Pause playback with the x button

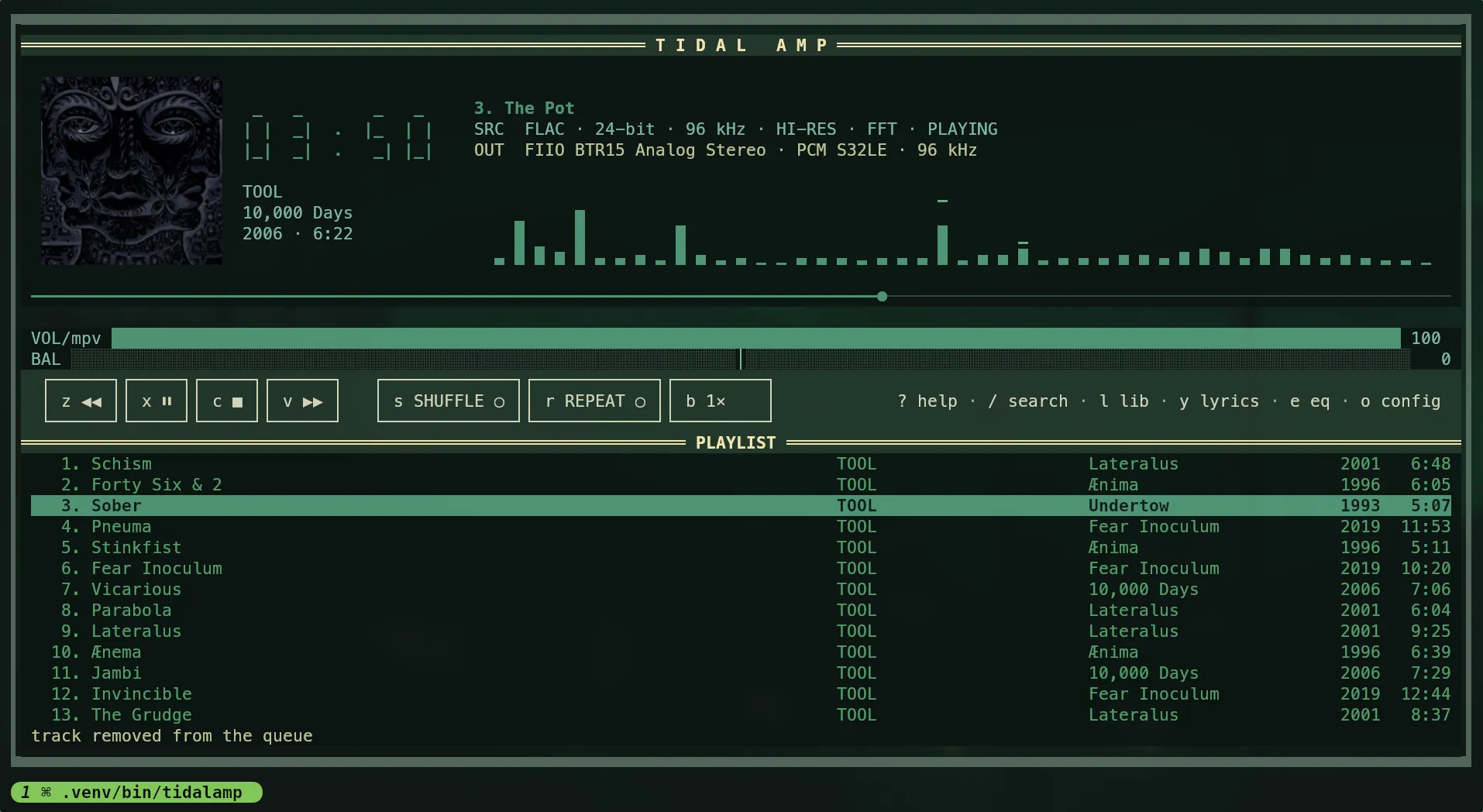(x=157, y=401)
